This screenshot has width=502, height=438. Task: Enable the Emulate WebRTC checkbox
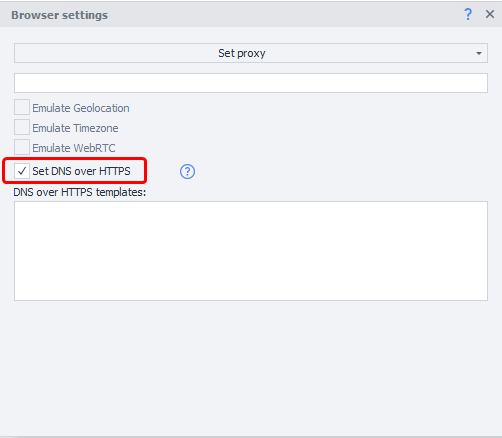tap(22, 147)
